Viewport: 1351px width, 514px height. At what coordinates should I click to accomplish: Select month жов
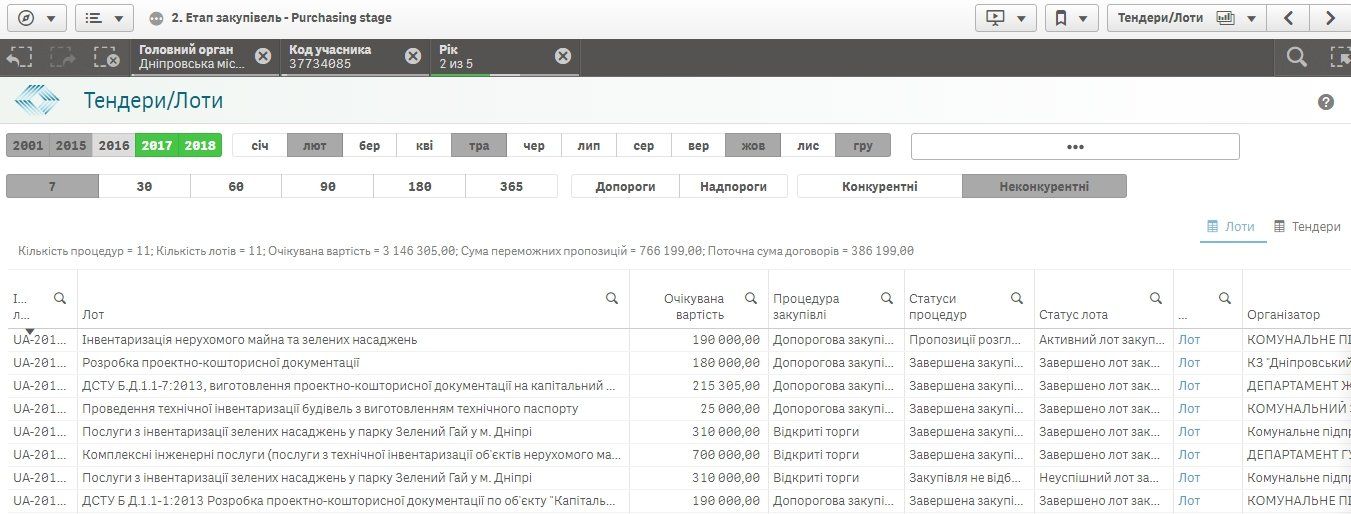[x=753, y=146]
